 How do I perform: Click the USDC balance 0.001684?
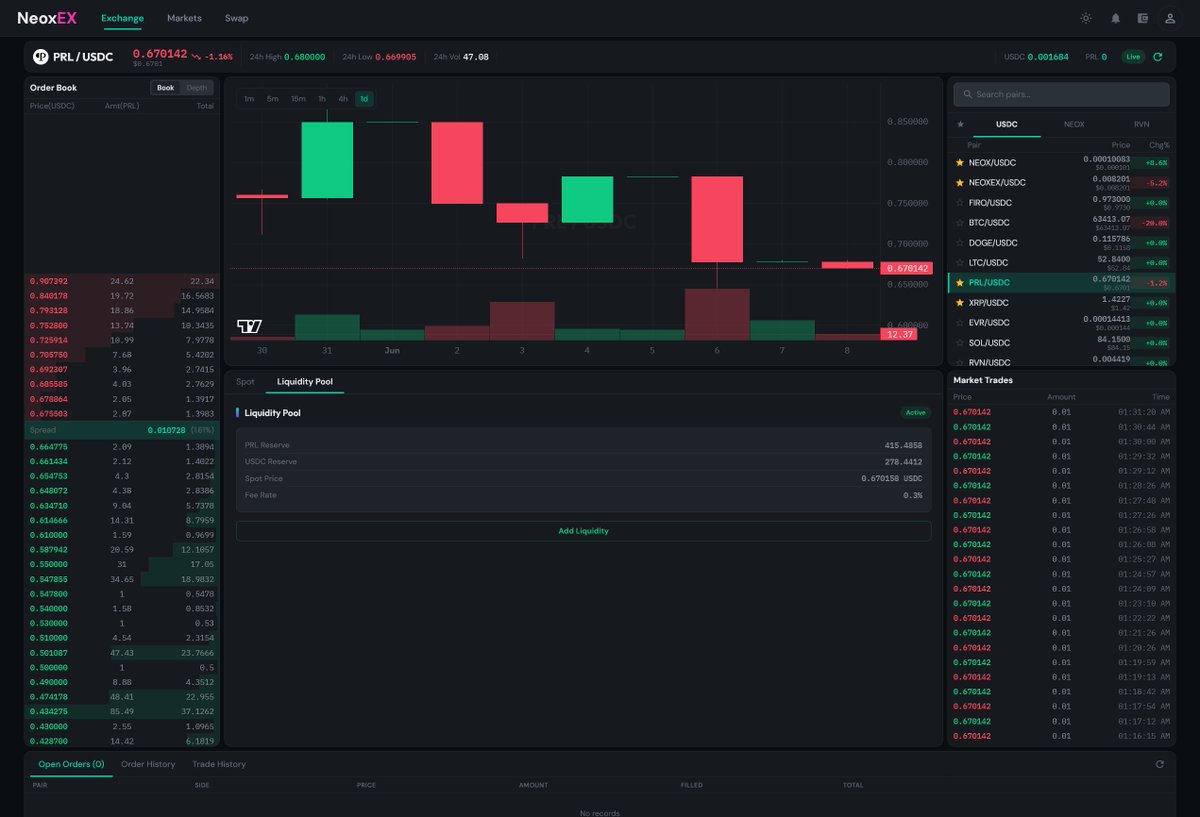[1048, 57]
